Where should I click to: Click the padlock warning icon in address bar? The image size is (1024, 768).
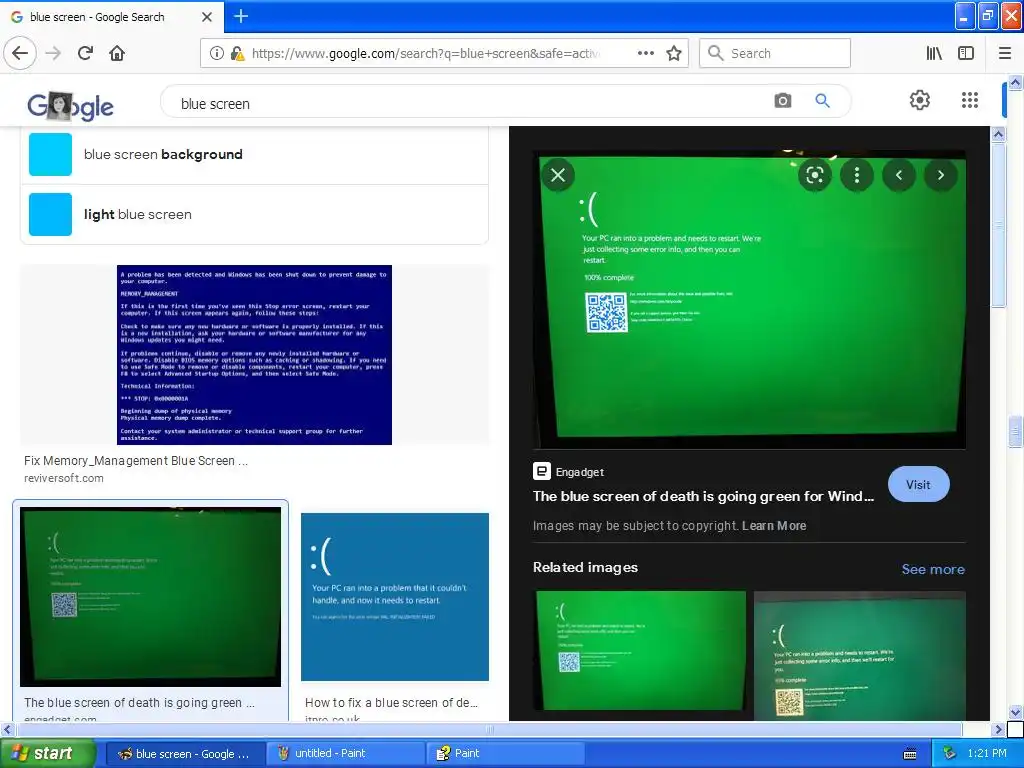[238, 54]
